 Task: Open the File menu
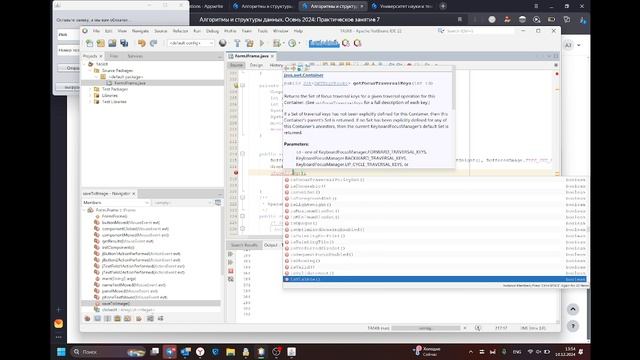(96, 31)
